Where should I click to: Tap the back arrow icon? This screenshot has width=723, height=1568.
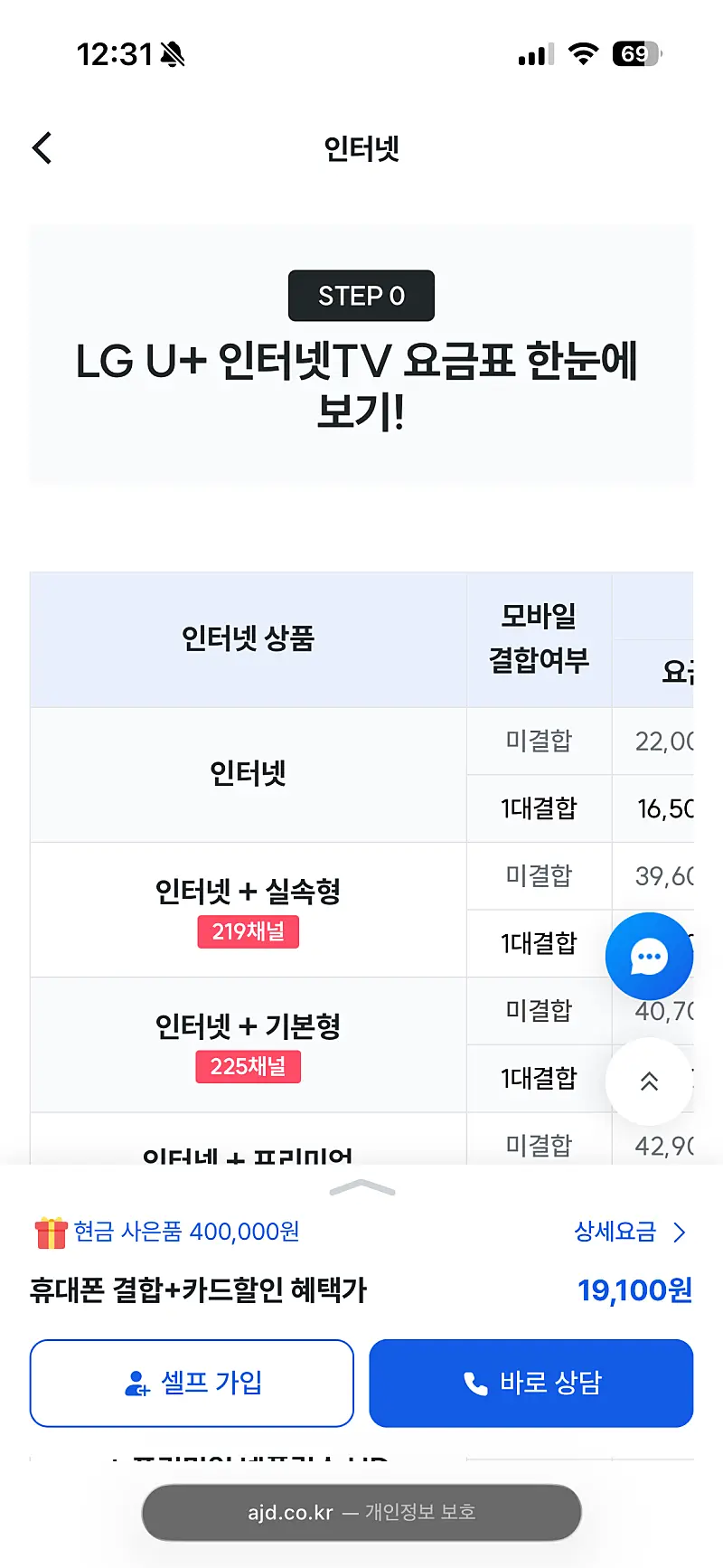pyautogui.click(x=42, y=148)
